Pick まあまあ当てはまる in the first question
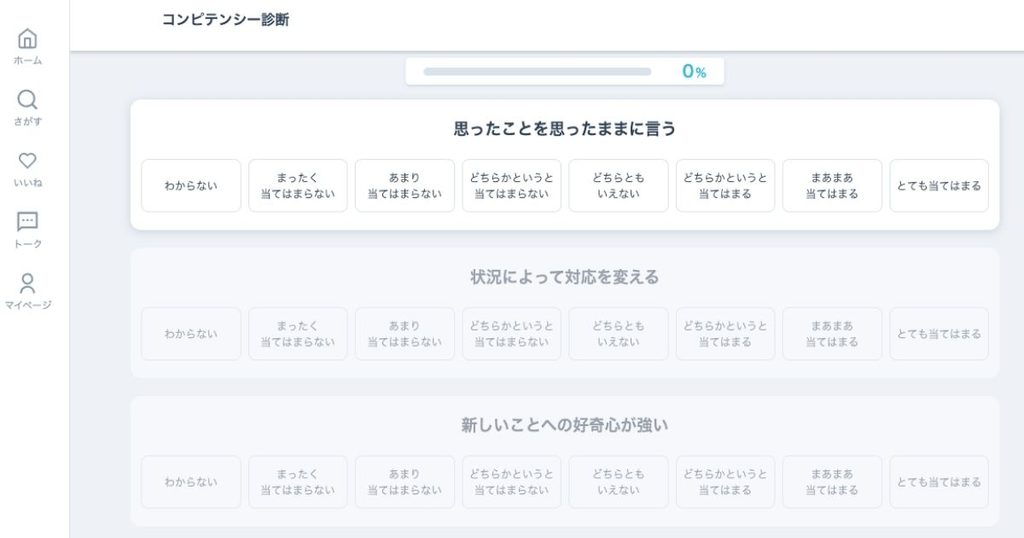Image resolution: width=1024 pixels, height=538 pixels. (x=832, y=185)
